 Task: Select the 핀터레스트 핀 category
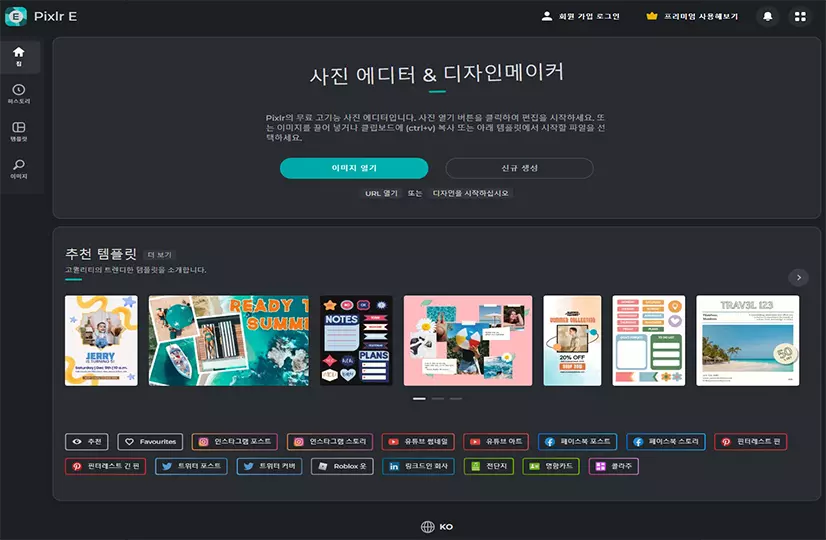click(x=751, y=441)
